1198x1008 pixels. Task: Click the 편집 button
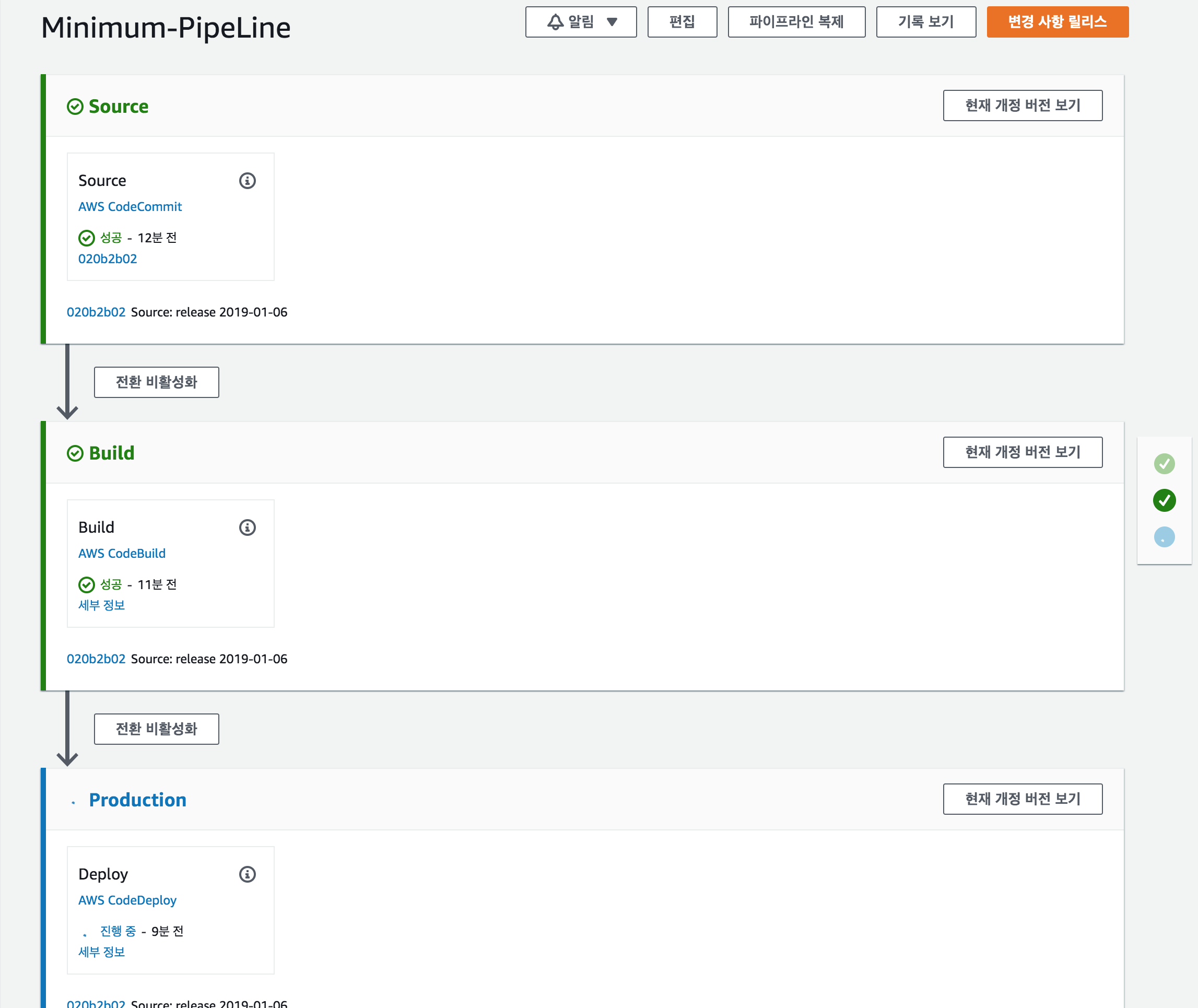tap(682, 22)
